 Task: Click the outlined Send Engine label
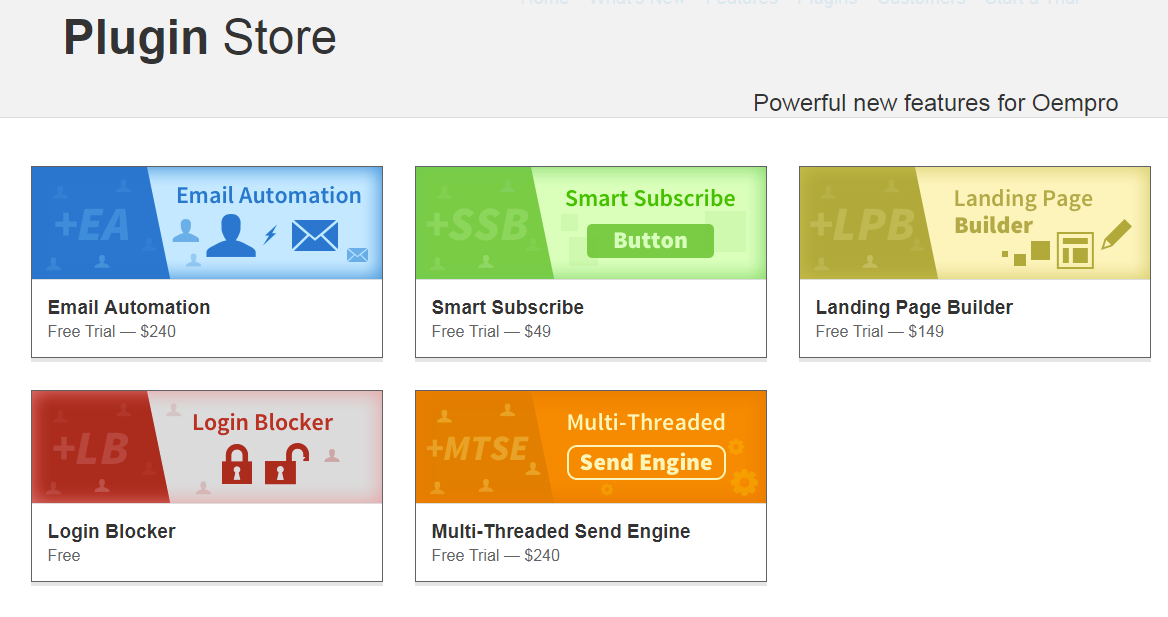point(646,462)
